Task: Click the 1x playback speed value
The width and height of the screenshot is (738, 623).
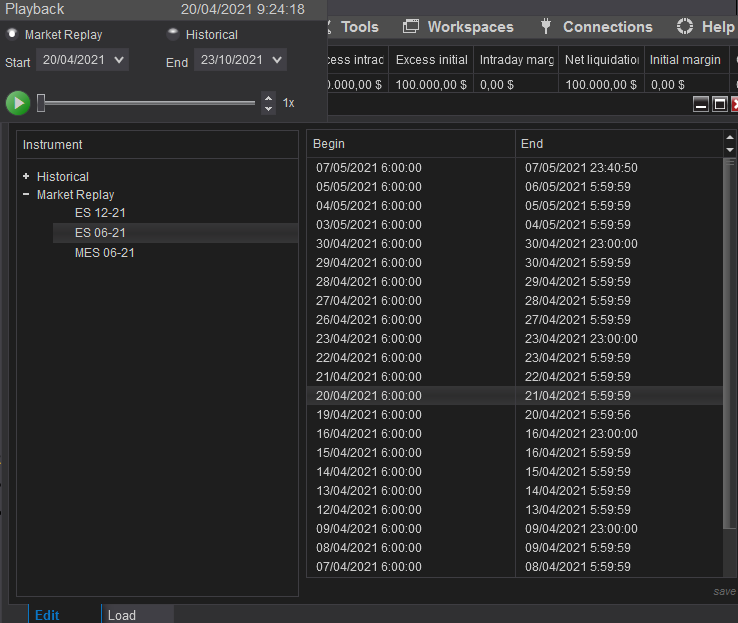Action: pyautogui.click(x=288, y=103)
